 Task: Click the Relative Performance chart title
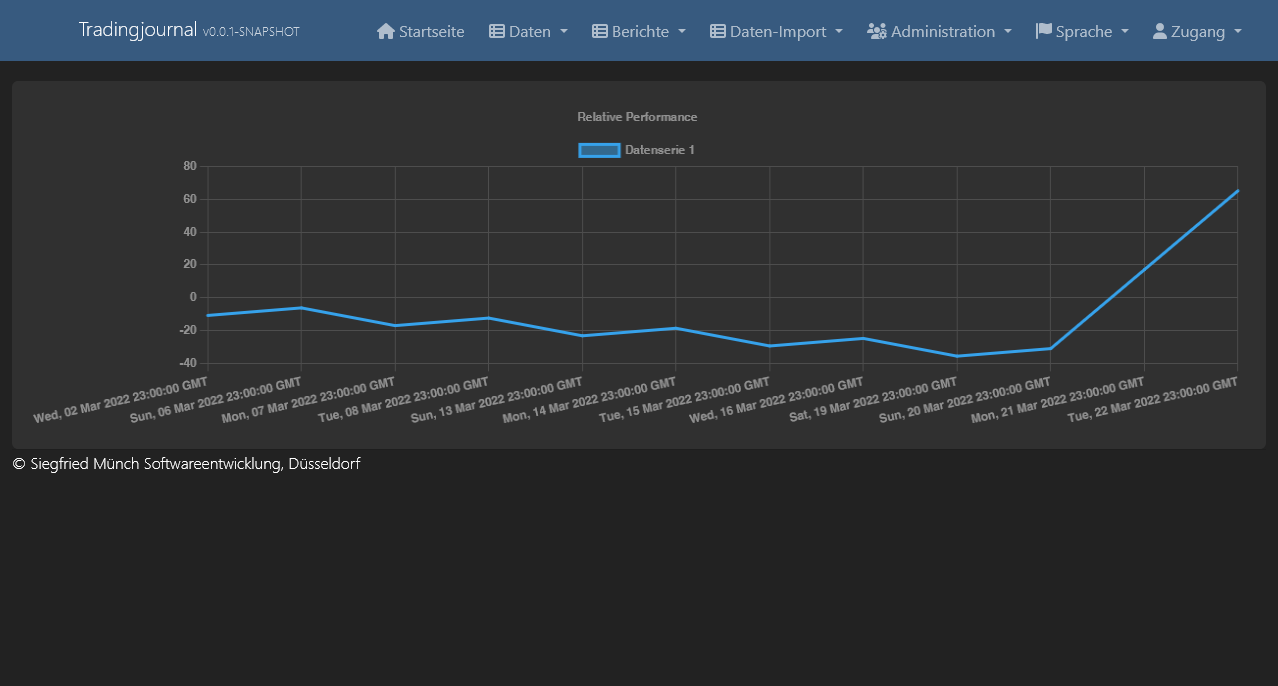(x=637, y=117)
